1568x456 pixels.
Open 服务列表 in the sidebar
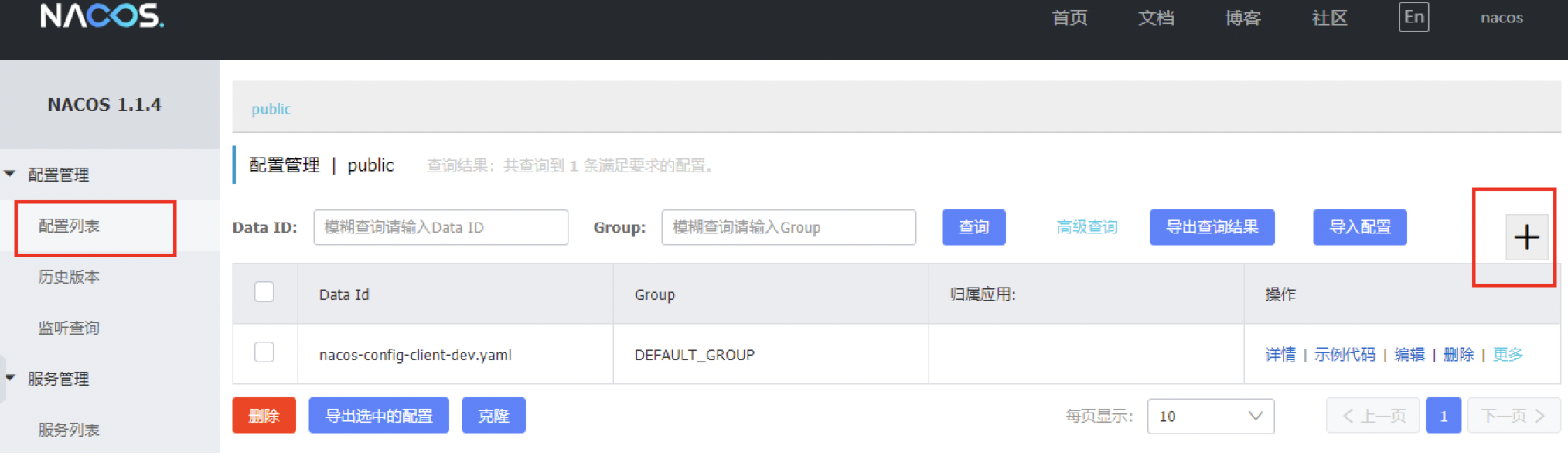pos(70,430)
